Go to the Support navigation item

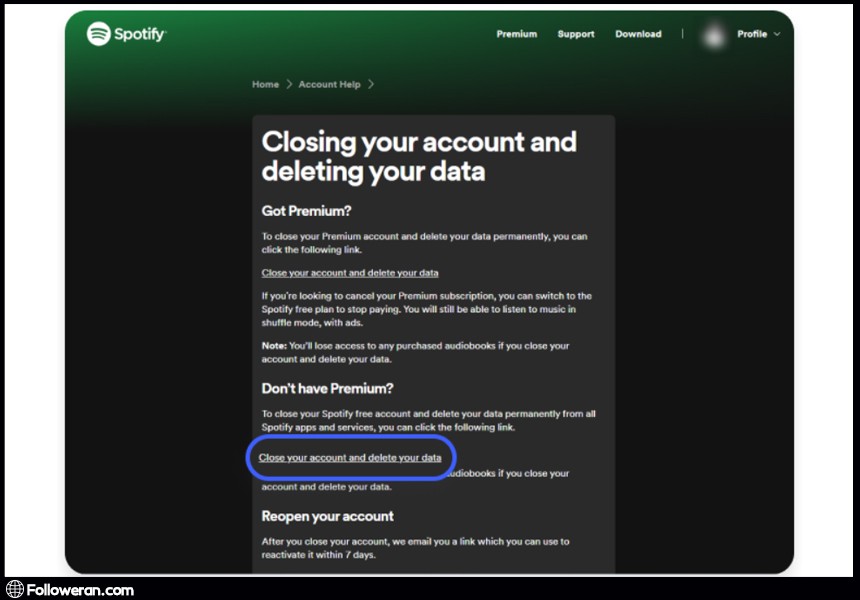(x=576, y=34)
